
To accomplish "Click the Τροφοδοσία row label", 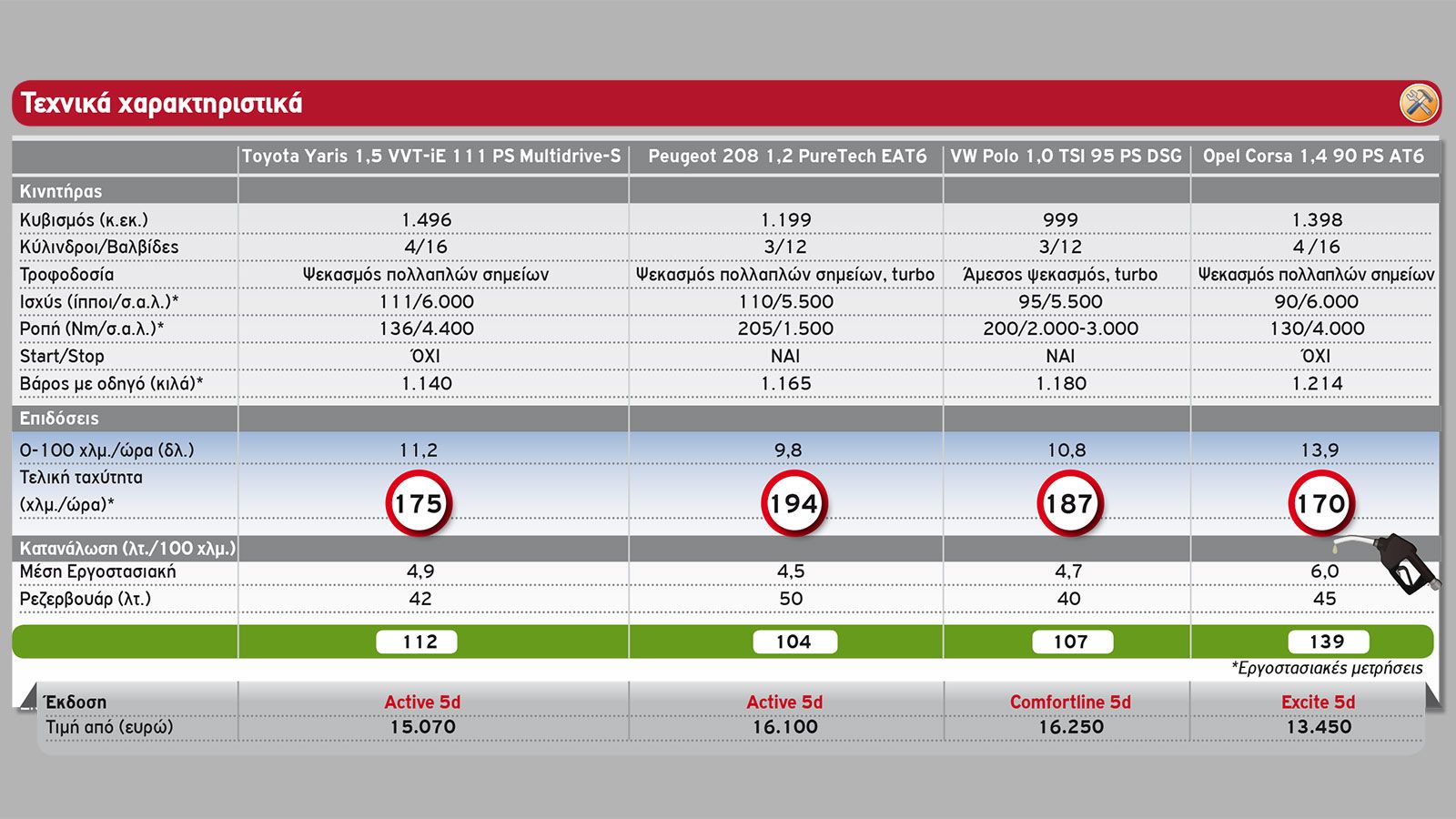I will click(67, 274).
